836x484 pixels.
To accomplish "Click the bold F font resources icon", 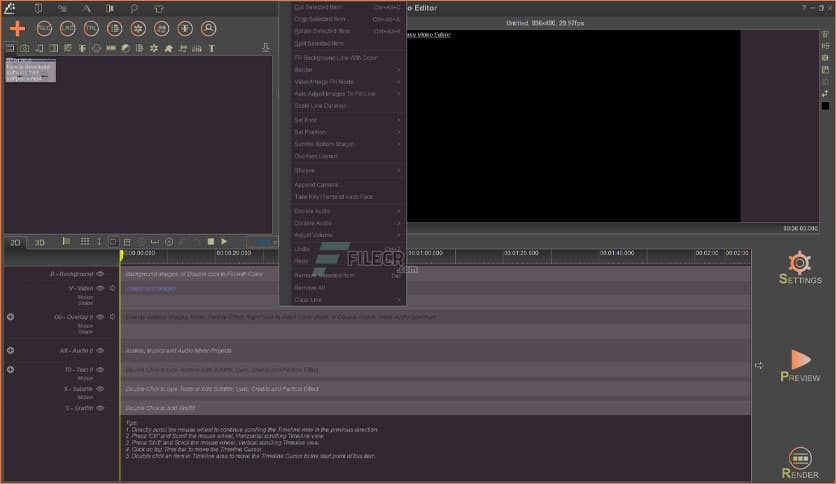I will tap(82, 48).
